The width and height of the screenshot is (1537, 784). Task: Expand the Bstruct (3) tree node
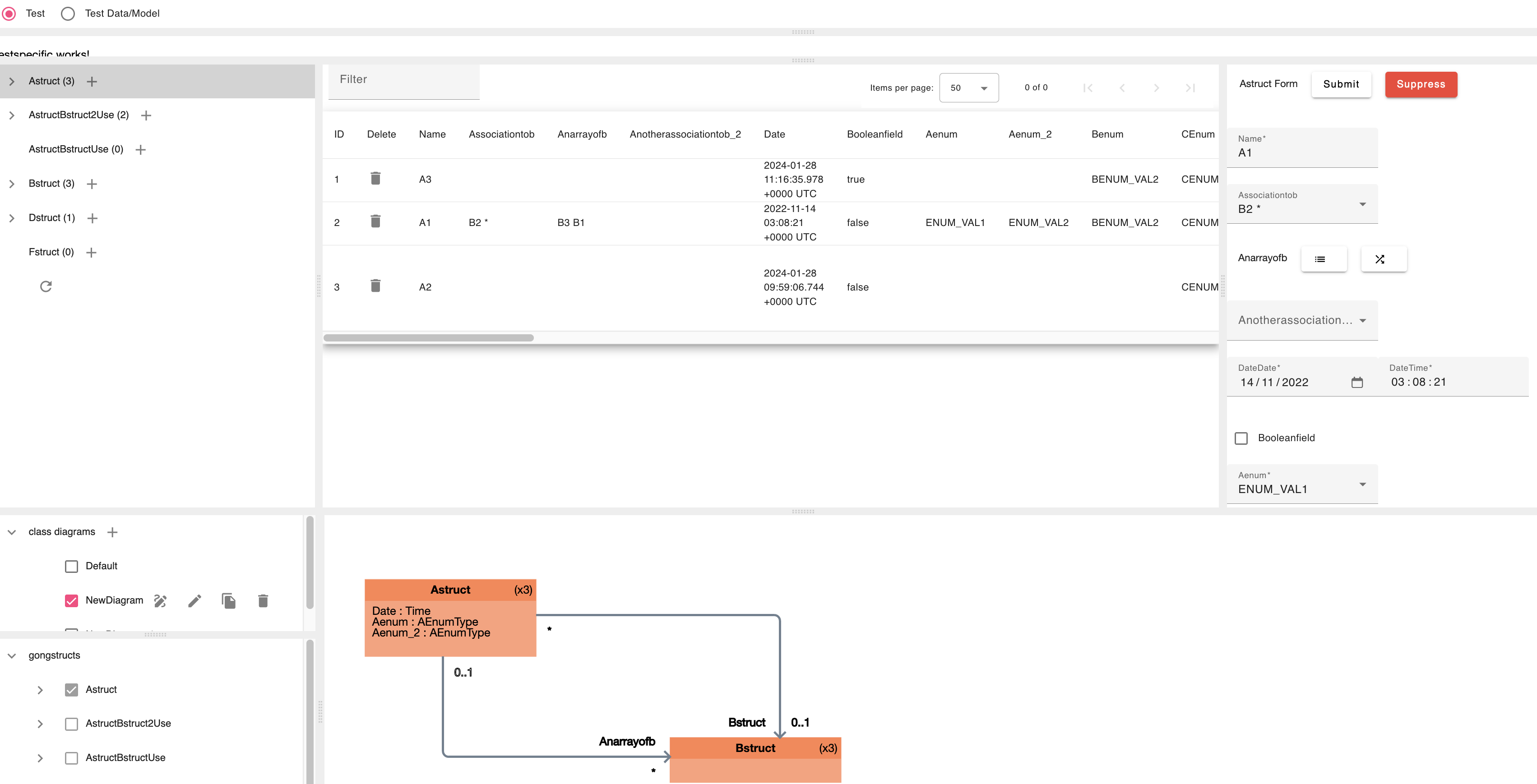pos(12,184)
